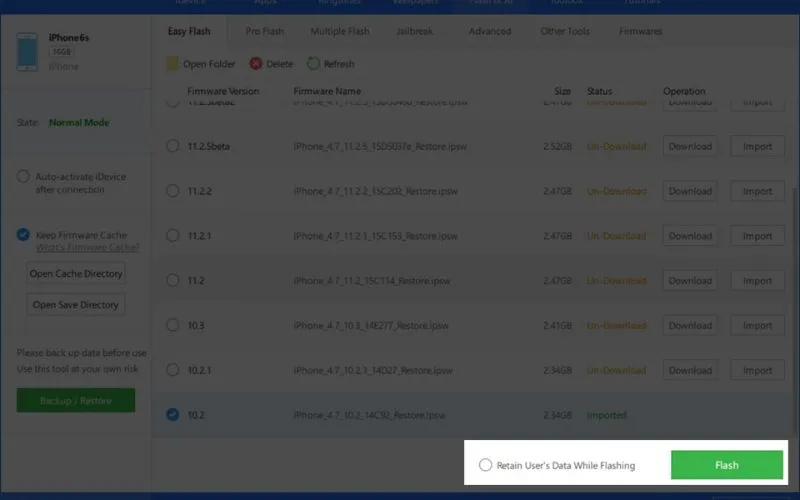Import the 10.3 firmware file
The image size is (800, 500).
coord(757,325)
